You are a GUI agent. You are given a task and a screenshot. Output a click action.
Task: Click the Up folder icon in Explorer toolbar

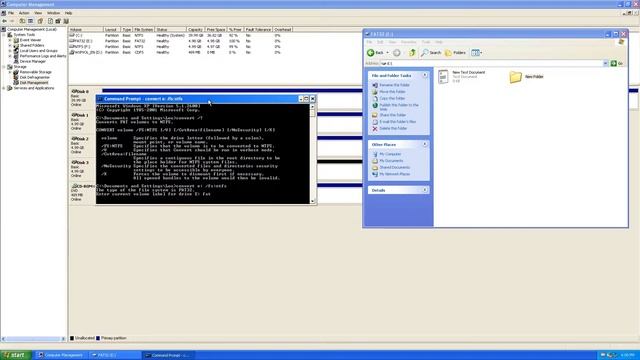pos(412,53)
